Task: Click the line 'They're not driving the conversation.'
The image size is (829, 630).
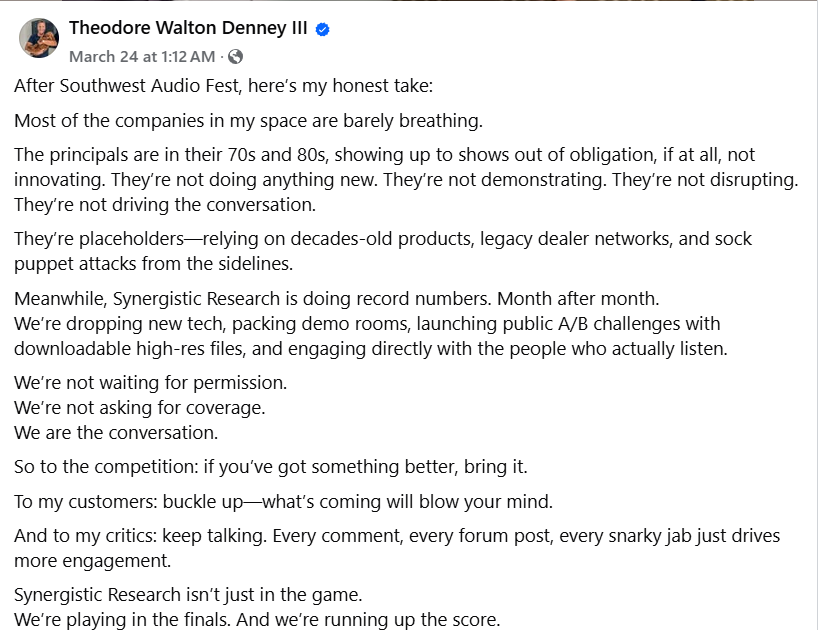Action: 165,205
